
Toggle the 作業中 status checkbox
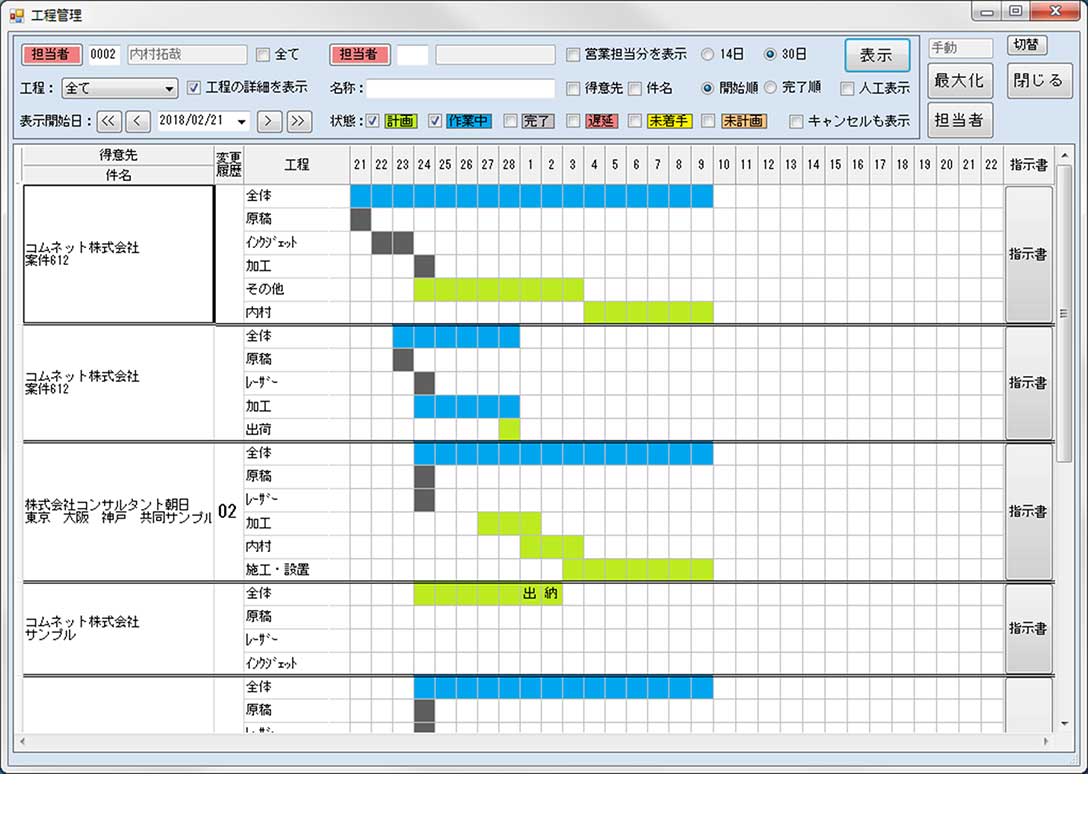(x=434, y=121)
